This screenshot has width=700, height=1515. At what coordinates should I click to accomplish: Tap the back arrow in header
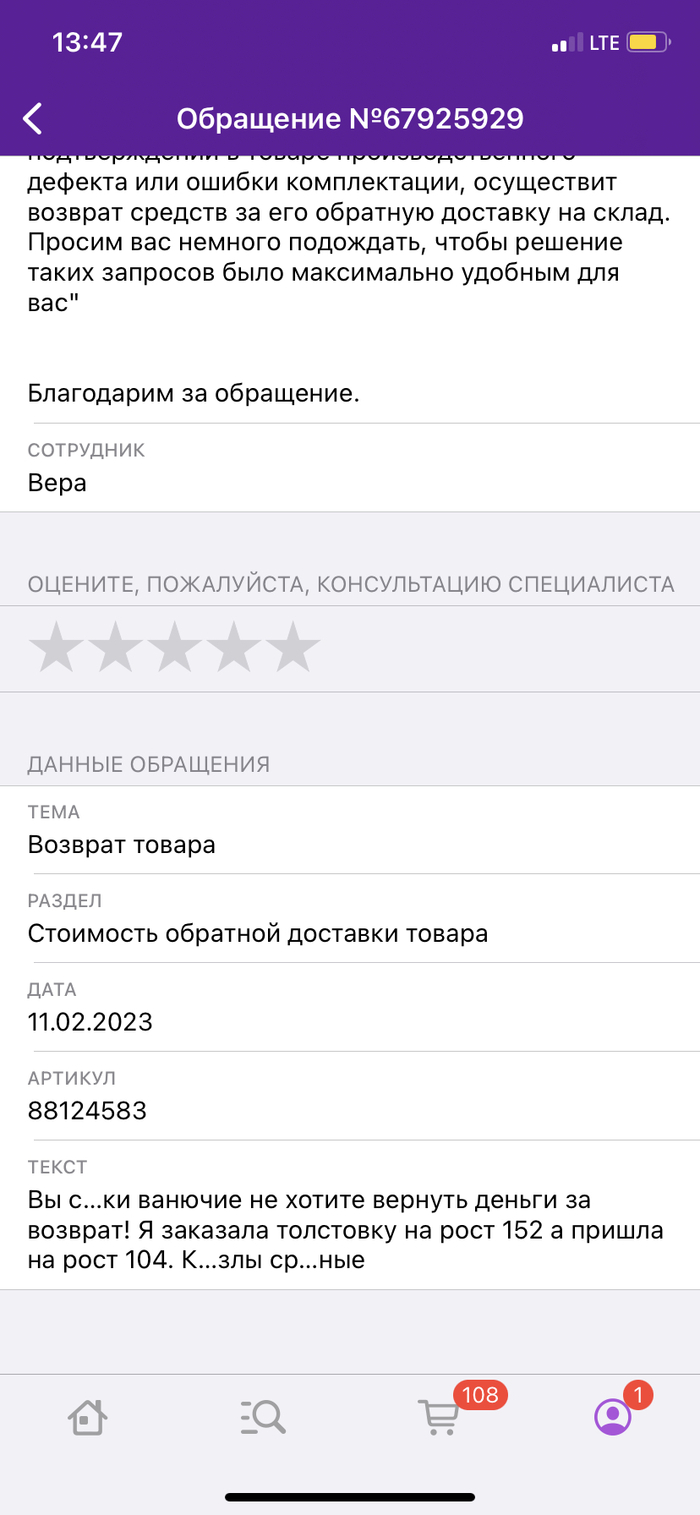33,119
